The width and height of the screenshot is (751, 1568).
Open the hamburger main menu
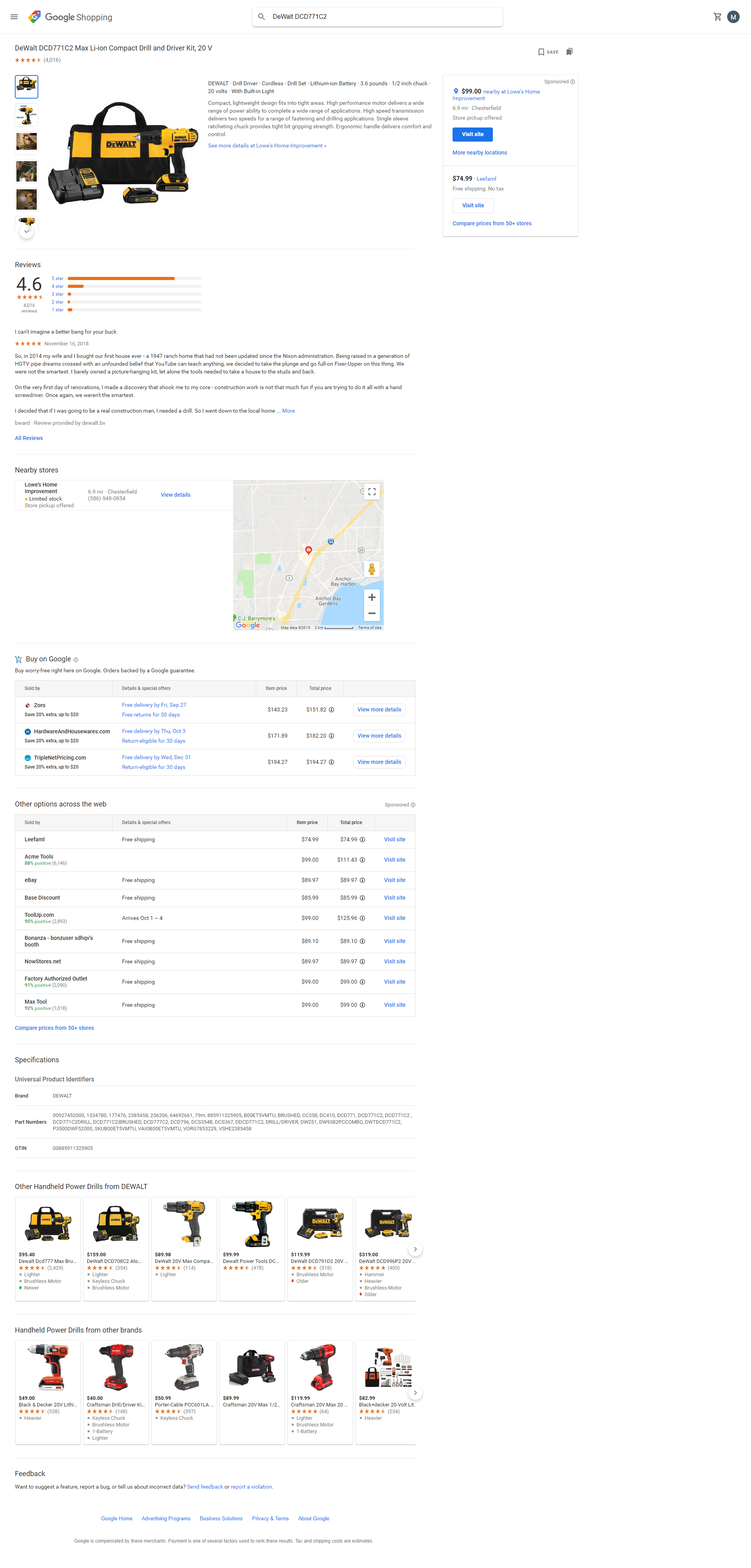[x=14, y=17]
